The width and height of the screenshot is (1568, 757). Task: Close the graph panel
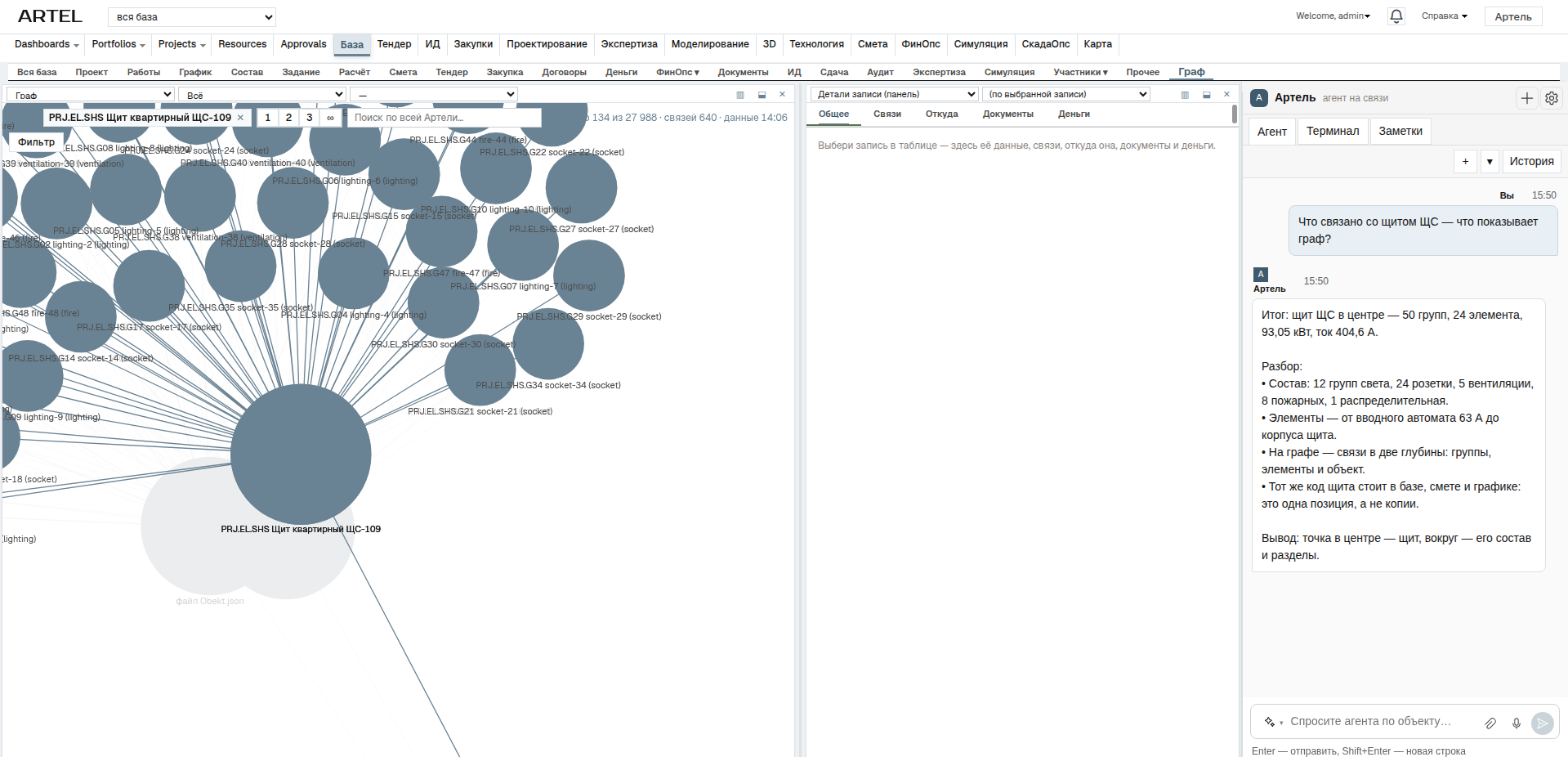pos(782,95)
